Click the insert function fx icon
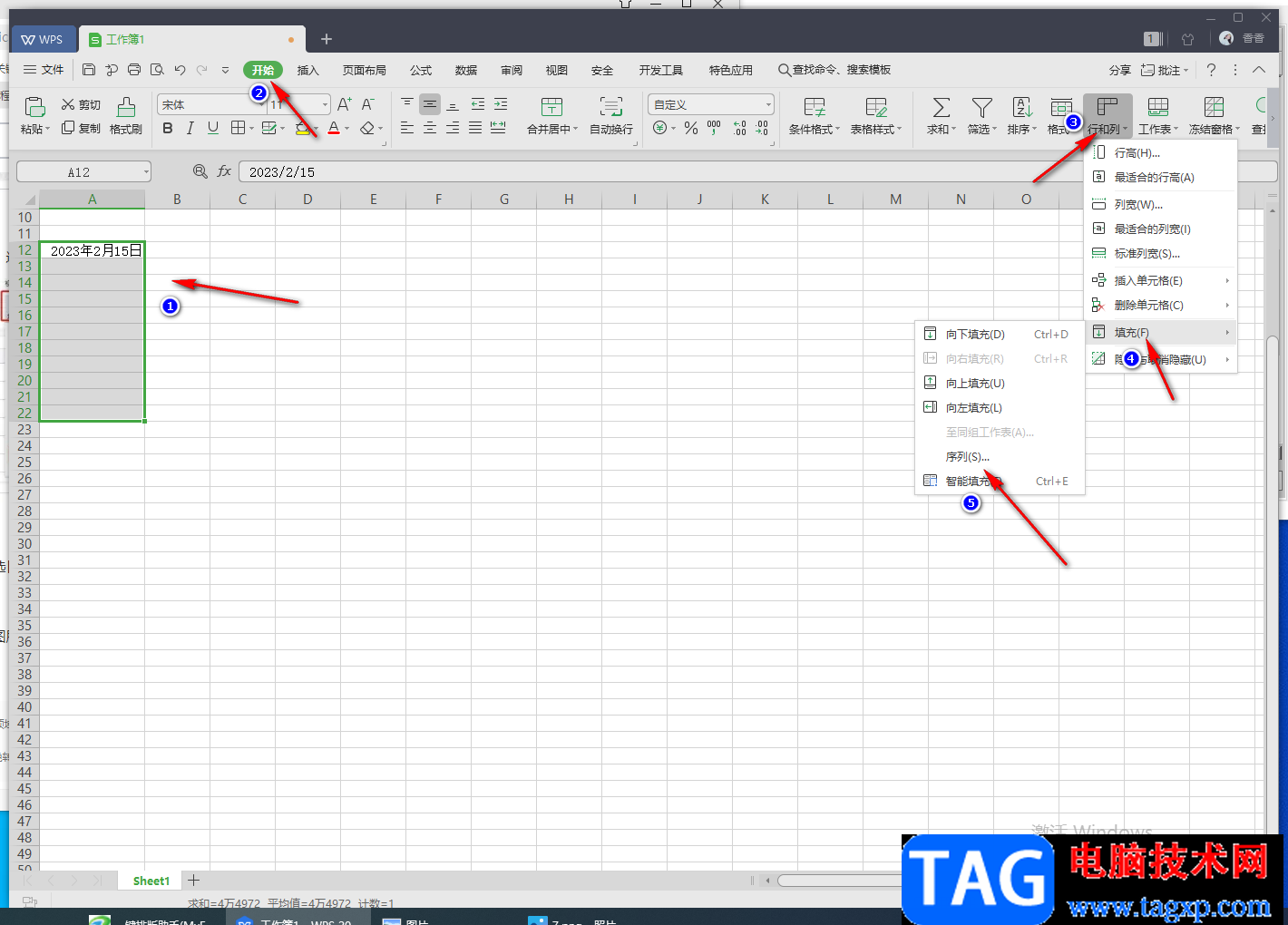 click(x=224, y=171)
